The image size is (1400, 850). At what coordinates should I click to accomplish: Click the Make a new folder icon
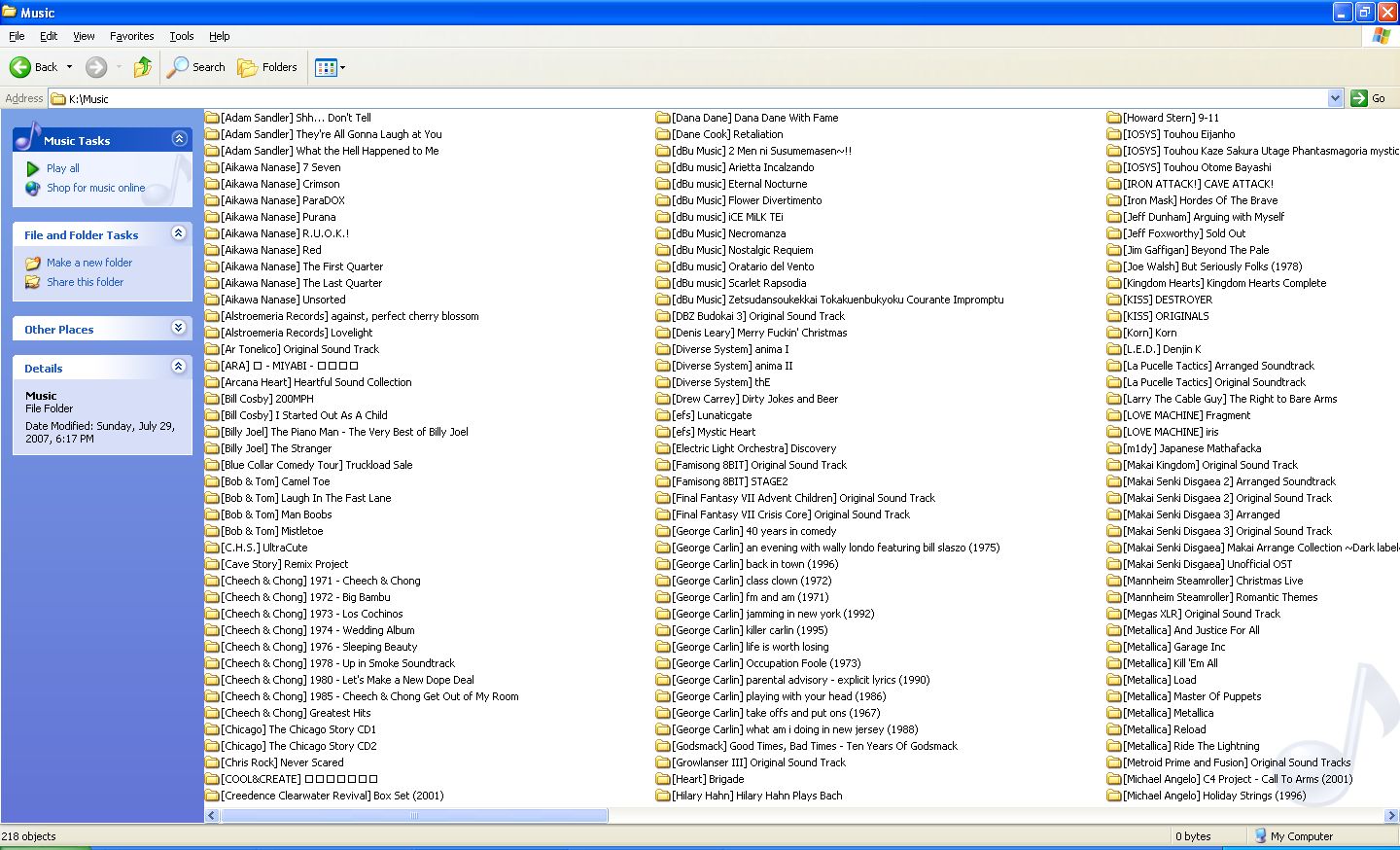point(33,263)
